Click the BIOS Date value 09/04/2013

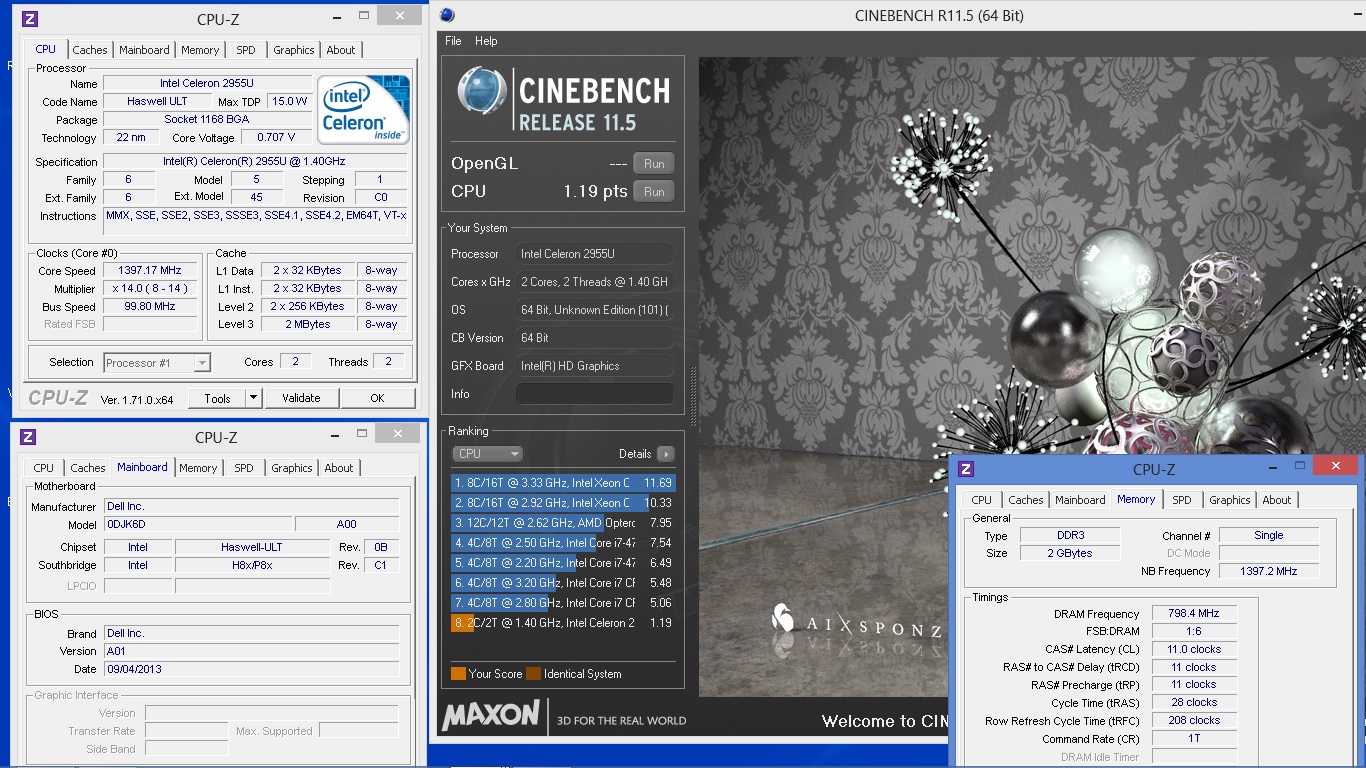[251, 669]
